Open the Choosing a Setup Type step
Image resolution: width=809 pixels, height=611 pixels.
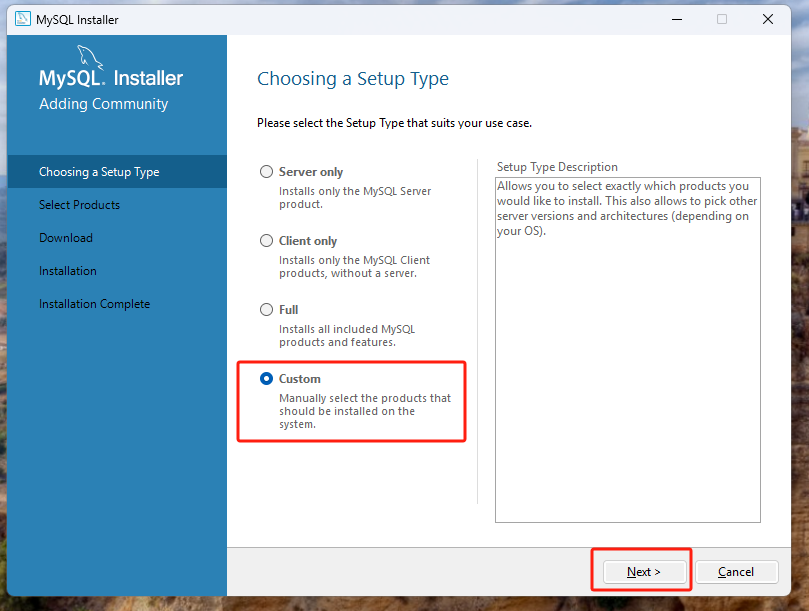click(99, 172)
